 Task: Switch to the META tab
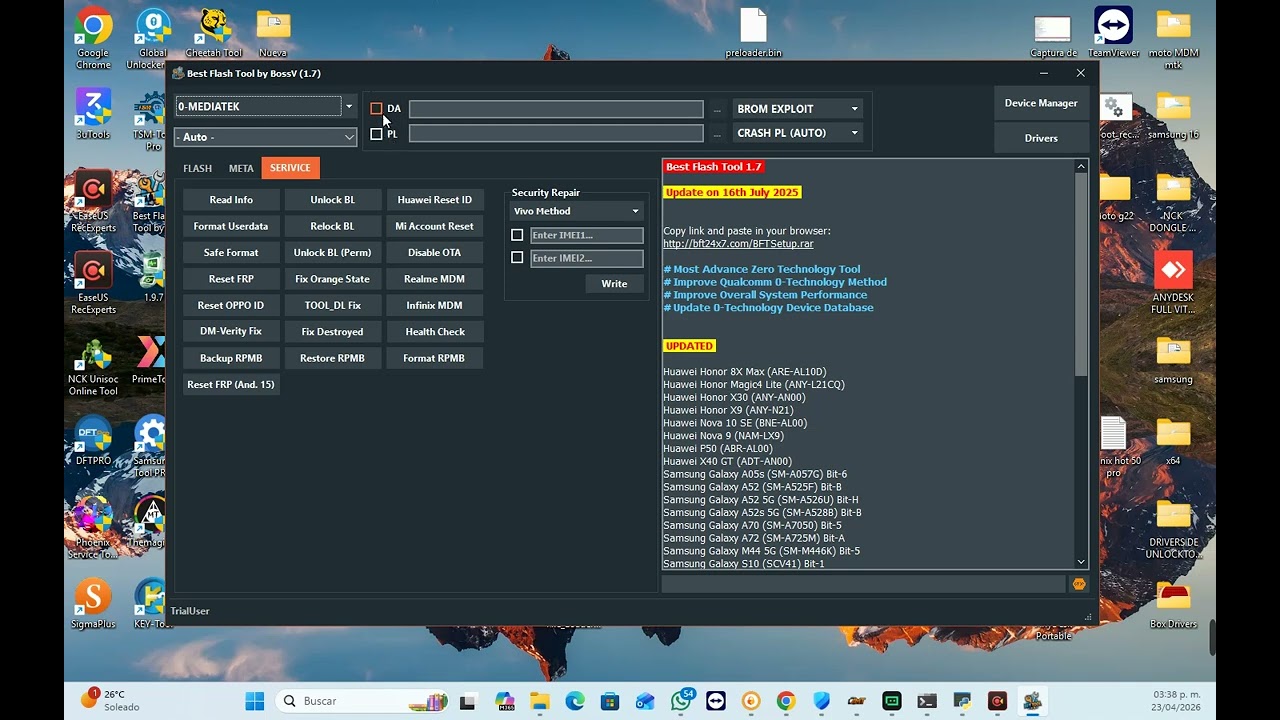tap(241, 168)
